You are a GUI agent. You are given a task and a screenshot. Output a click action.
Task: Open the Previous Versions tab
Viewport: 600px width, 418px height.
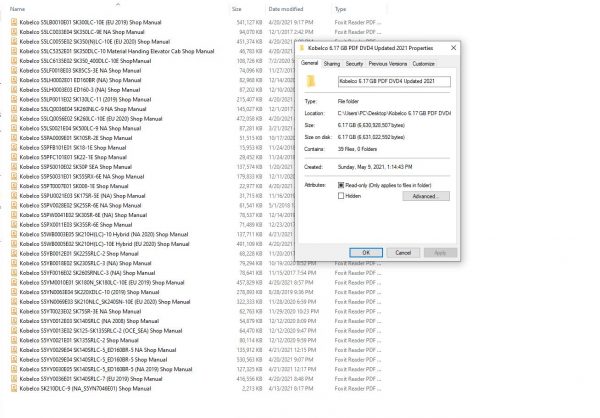coord(388,64)
